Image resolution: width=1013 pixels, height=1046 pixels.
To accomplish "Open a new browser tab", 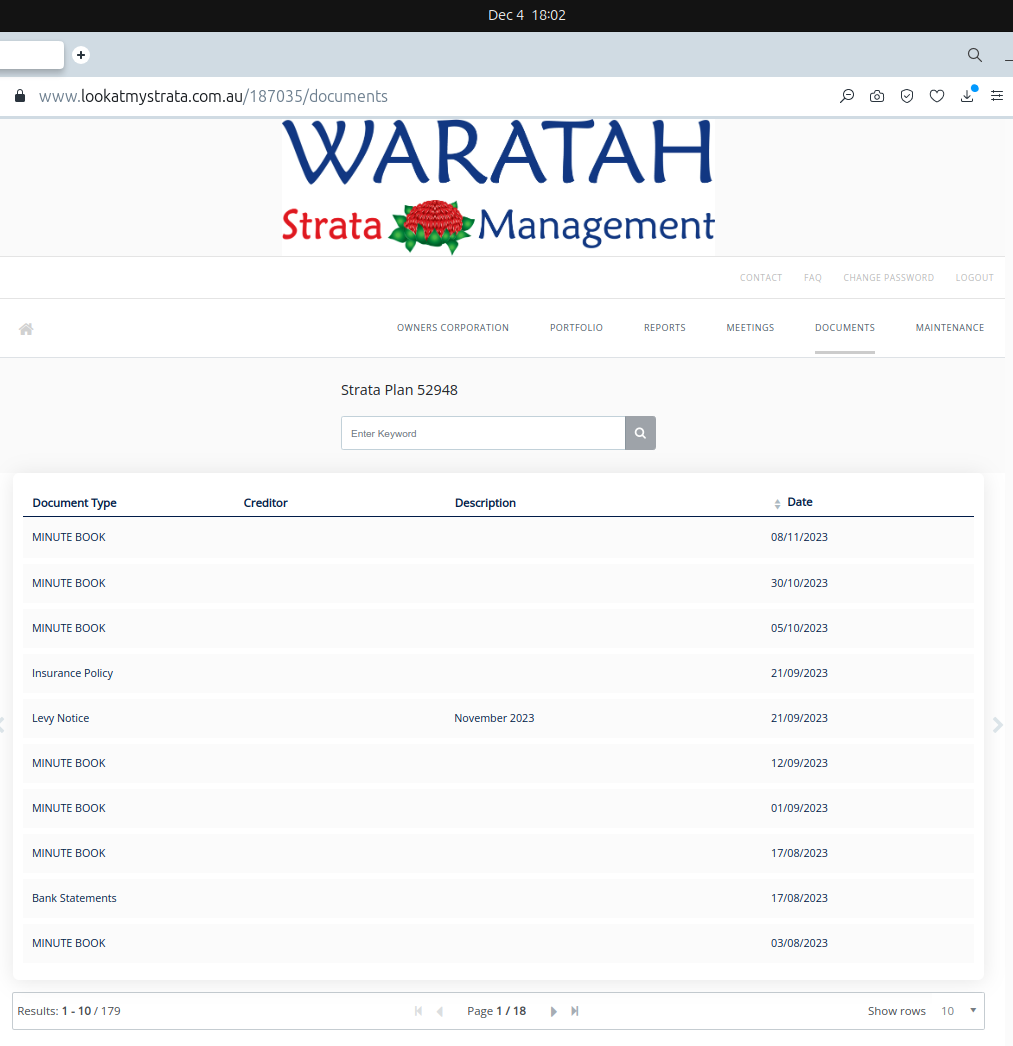I will pyautogui.click(x=81, y=55).
